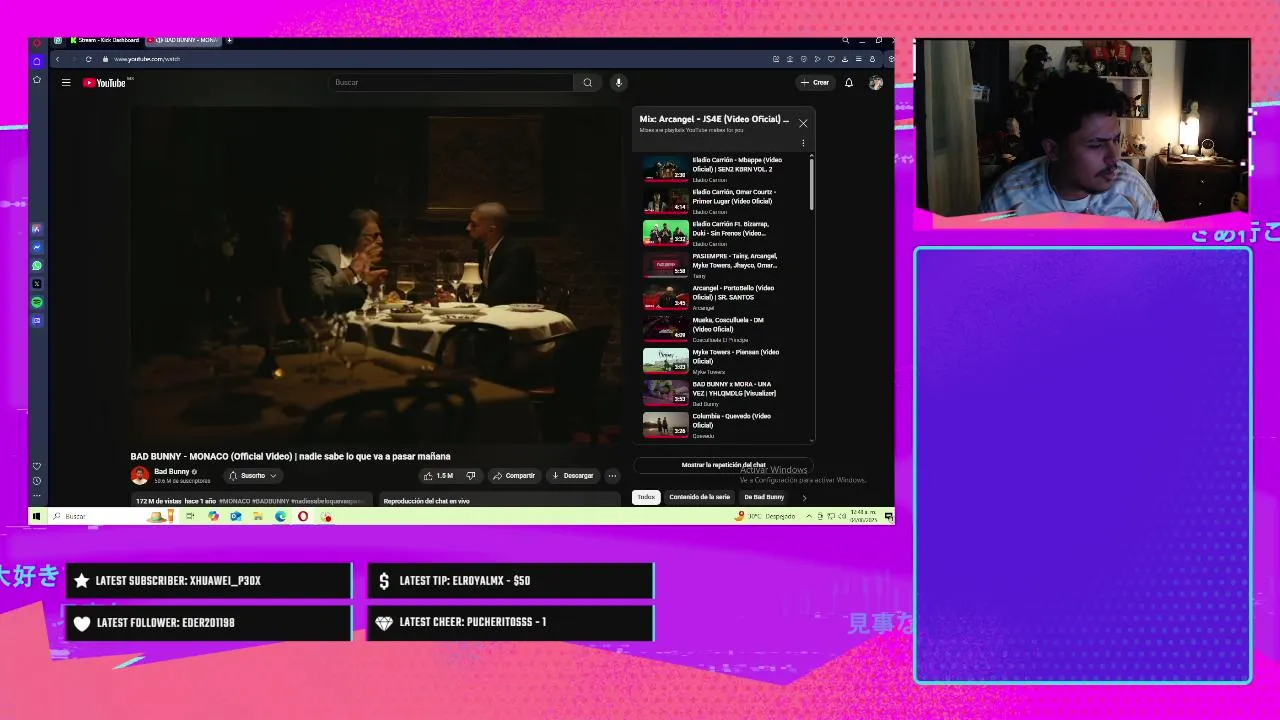Screen dimensions: 1280x720
Task: Select the Todos filter chip
Action: (646, 497)
